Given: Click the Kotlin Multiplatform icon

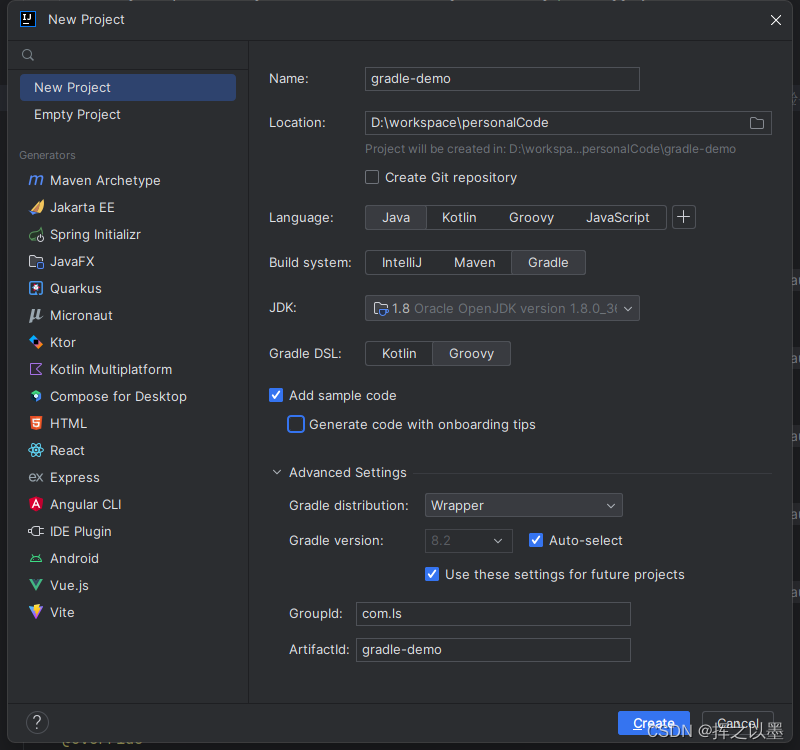Looking at the screenshot, I should click(36, 369).
